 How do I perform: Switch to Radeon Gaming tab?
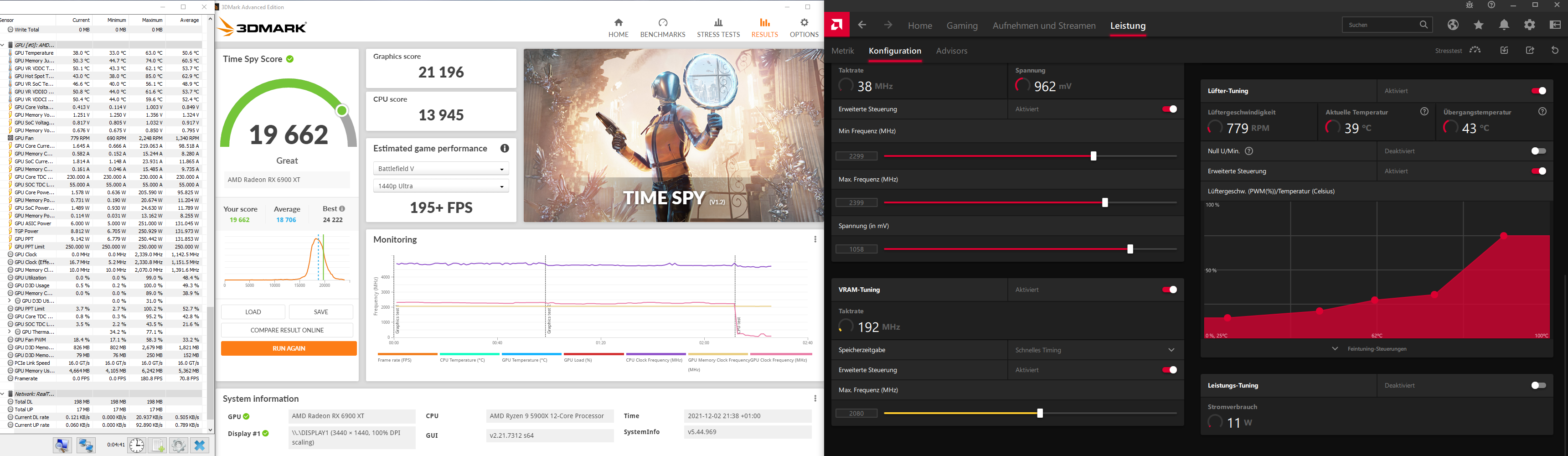(962, 26)
